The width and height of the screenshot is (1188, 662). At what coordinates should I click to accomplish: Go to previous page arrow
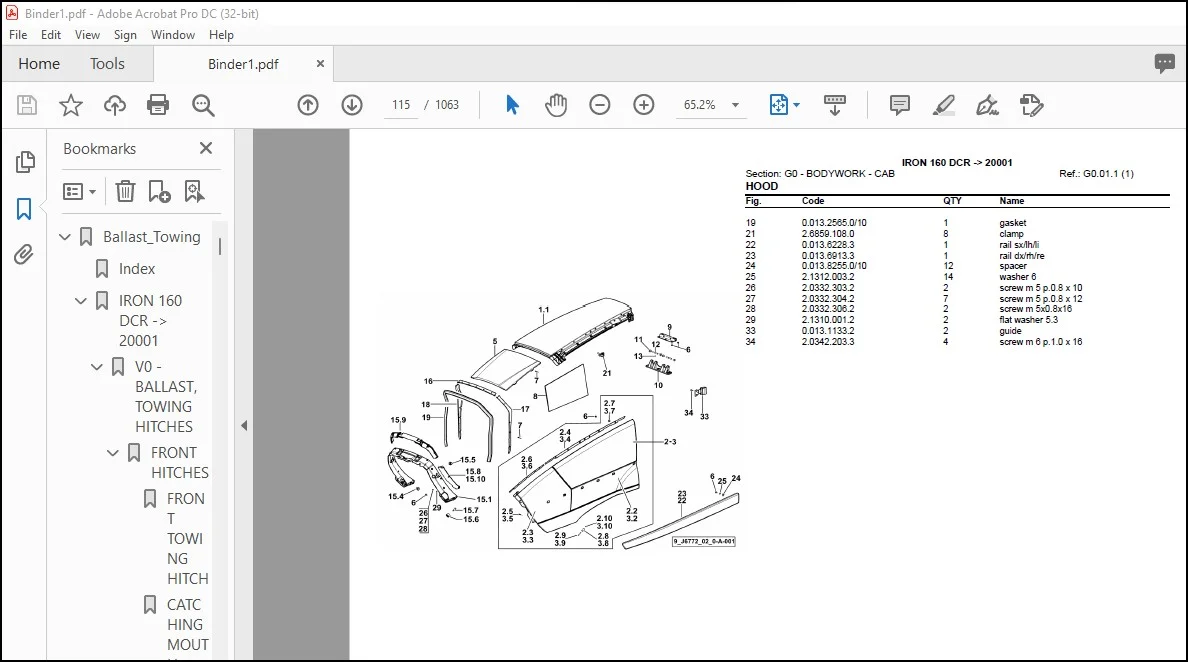308,105
